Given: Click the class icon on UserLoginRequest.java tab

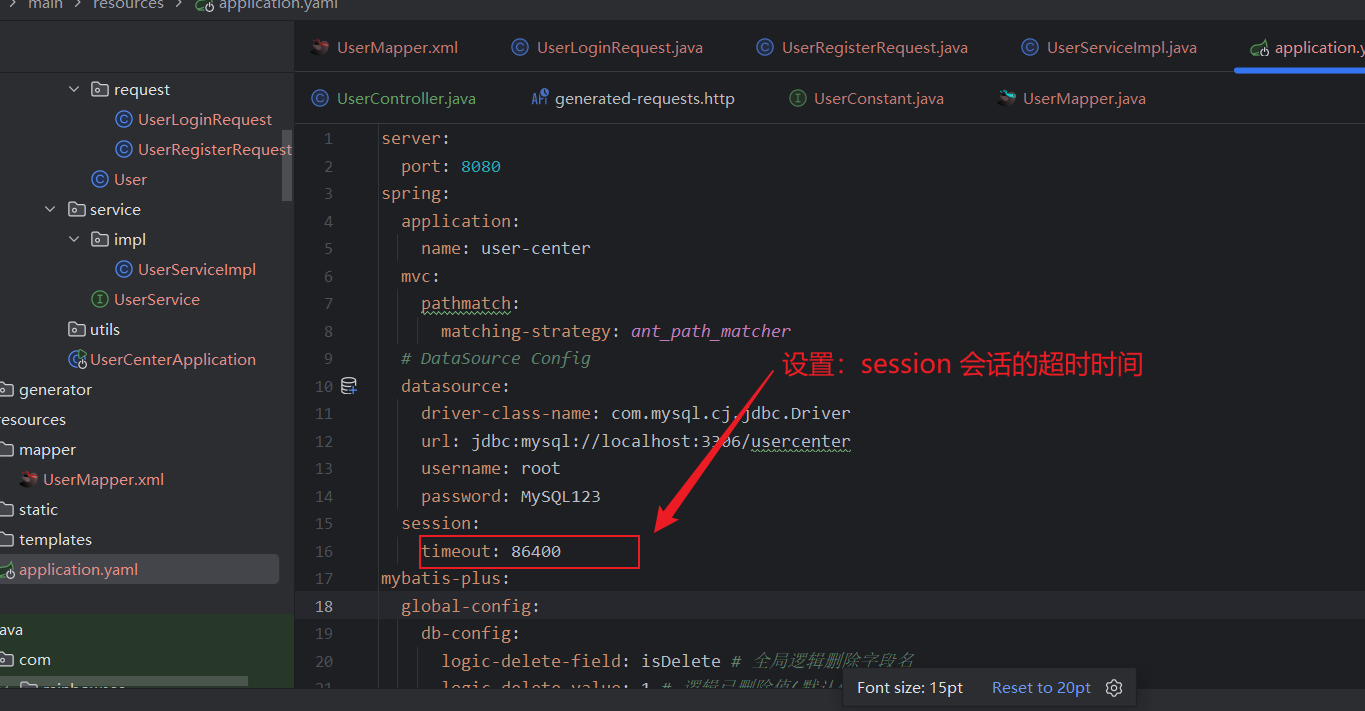Looking at the screenshot, I should click(x=520, y=47).
